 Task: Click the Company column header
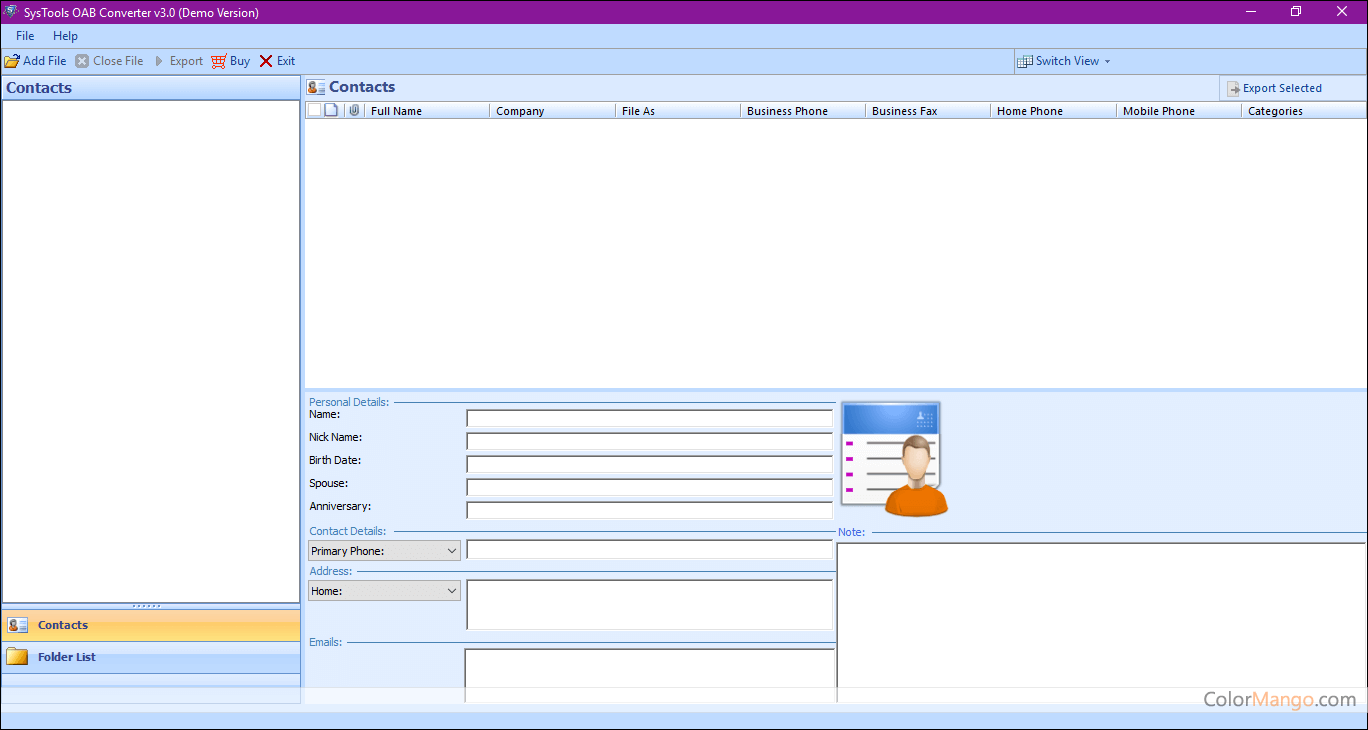[x=552, y=111]
